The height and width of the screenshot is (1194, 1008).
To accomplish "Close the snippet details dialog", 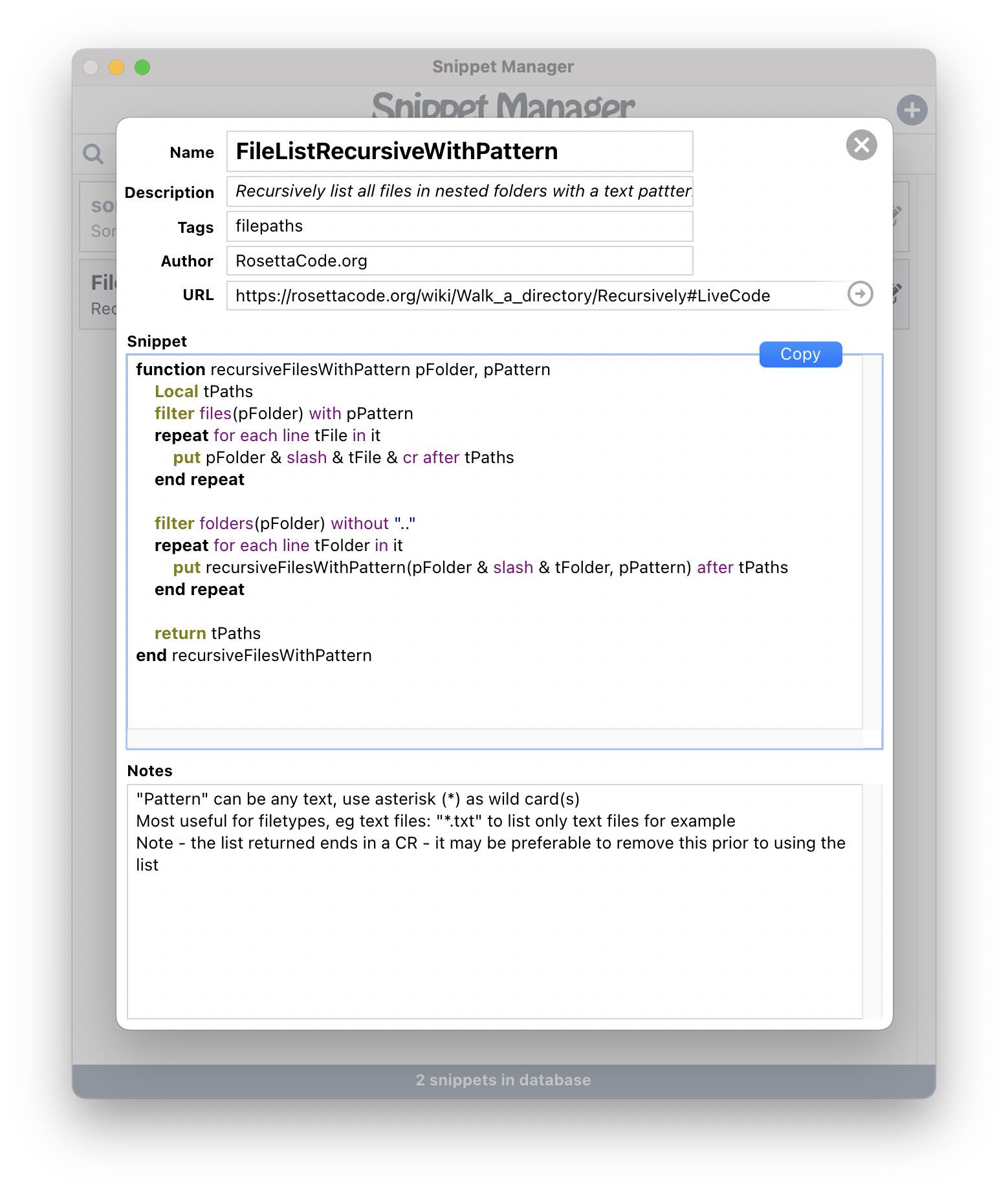I will click(x=861, y=145).
